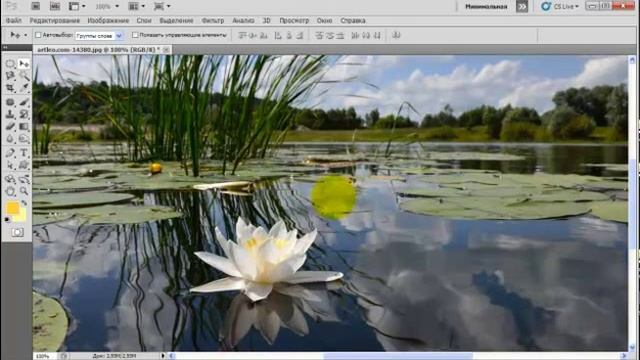Select the Move tool in toolbox
The width and height of the screenshot is (640, 360).
[x=24, y=64]
